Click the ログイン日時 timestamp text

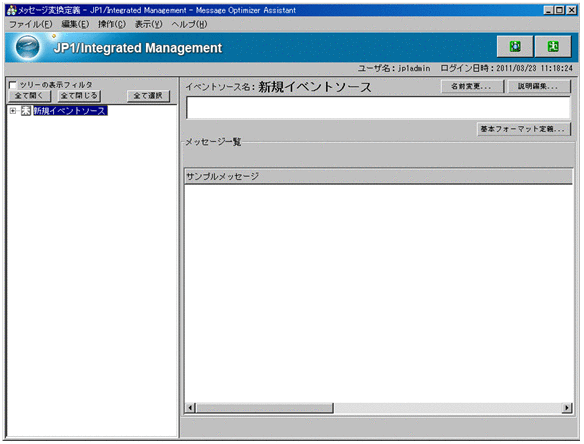507,69
